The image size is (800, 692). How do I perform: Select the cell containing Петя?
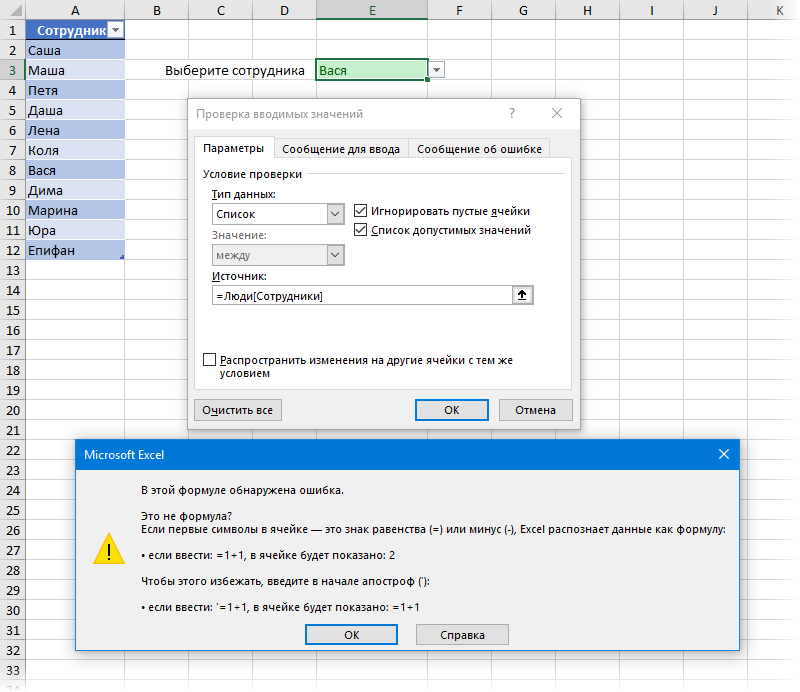tap(75, 90)
